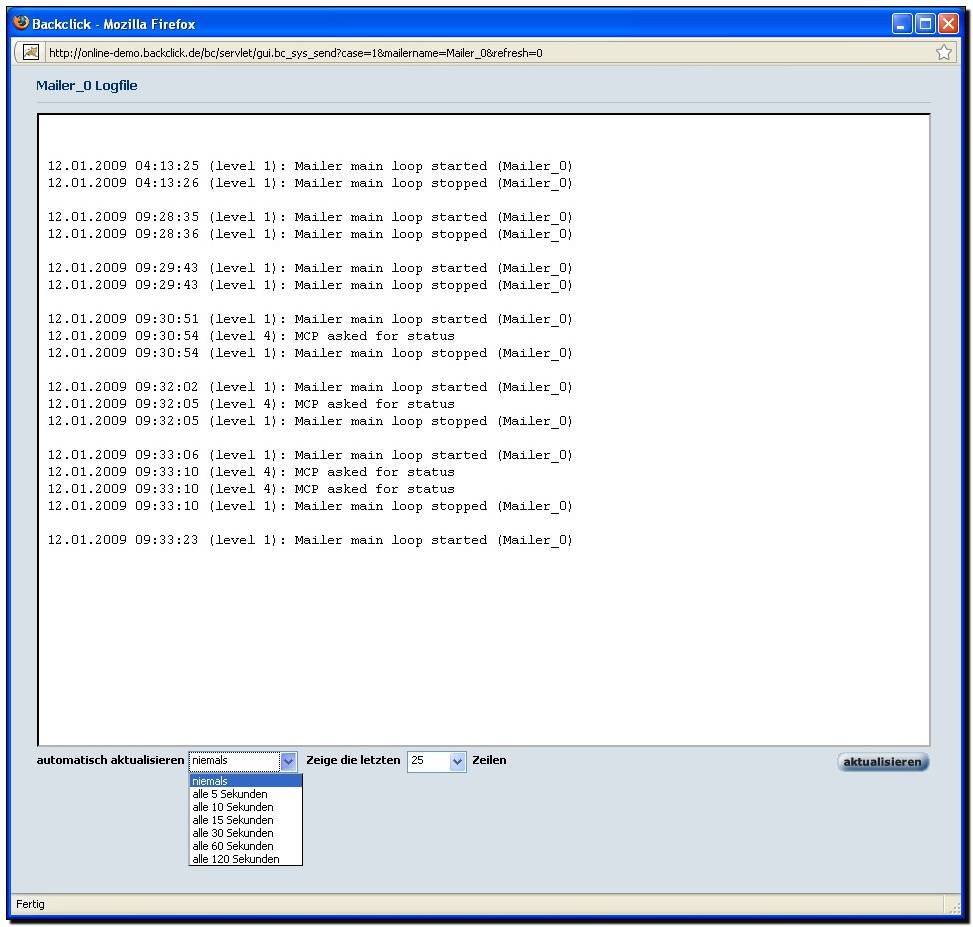Click the Firefox logo in the title bar
Viewport: 973px width, 927px height.
[21, 23]
